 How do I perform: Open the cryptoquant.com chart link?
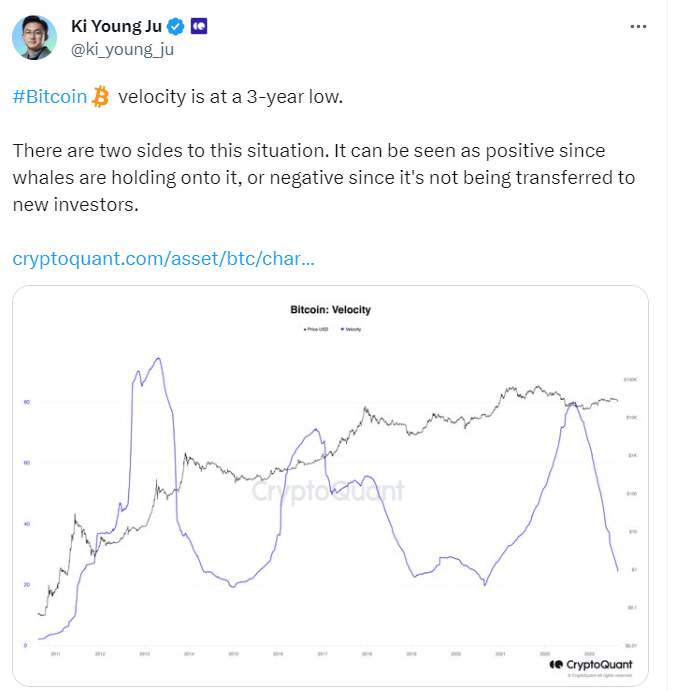164,259
